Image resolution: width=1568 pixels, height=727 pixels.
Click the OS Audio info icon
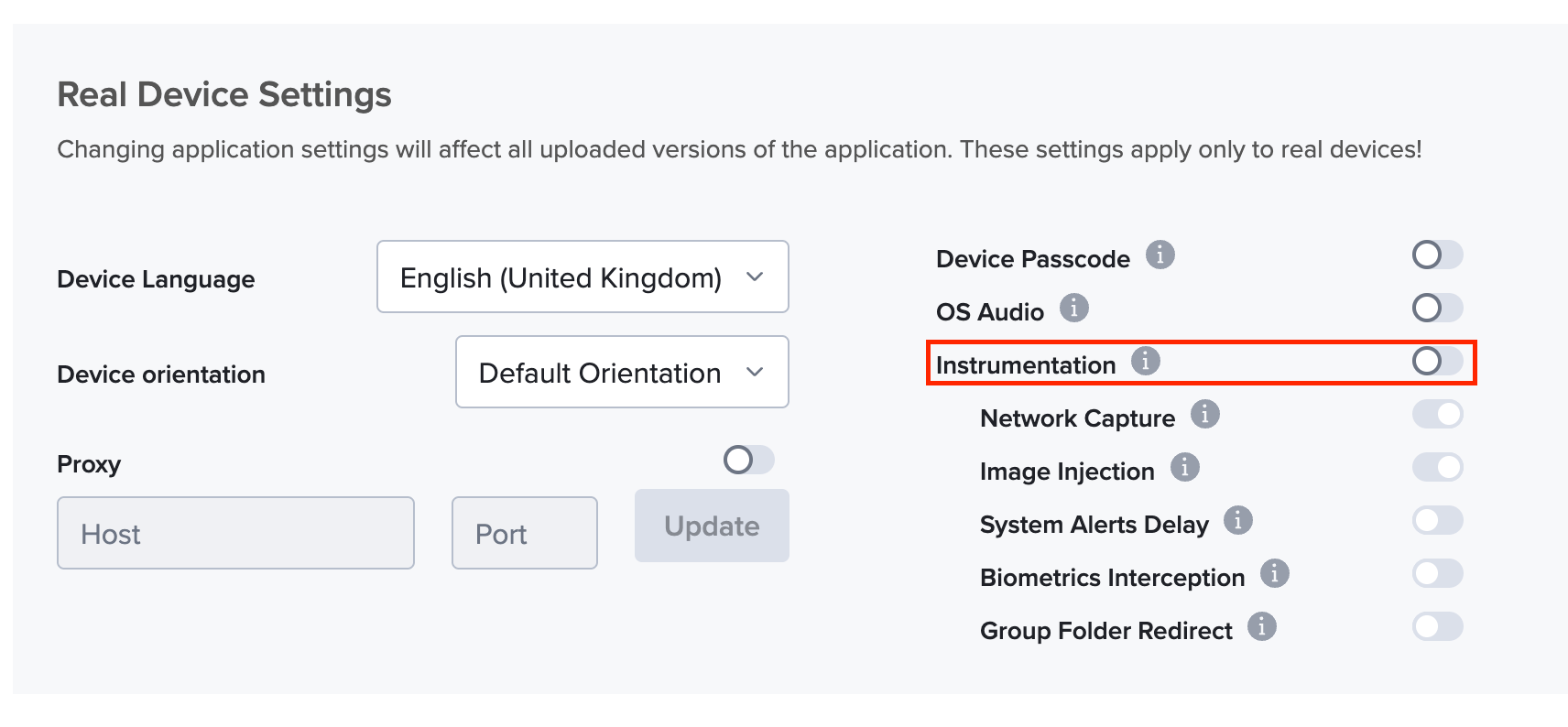point(1073,308)
